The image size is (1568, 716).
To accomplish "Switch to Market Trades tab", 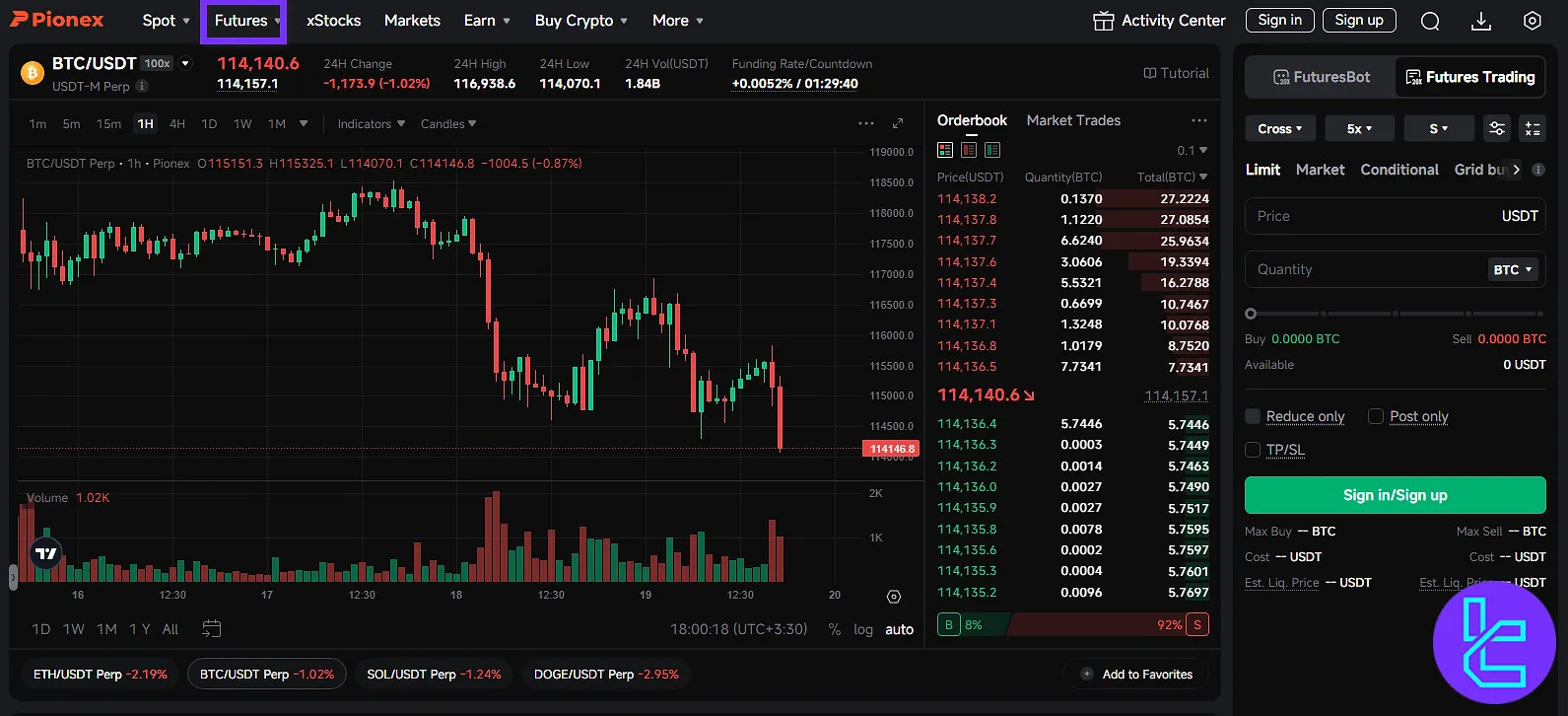I will point(1073,120).
